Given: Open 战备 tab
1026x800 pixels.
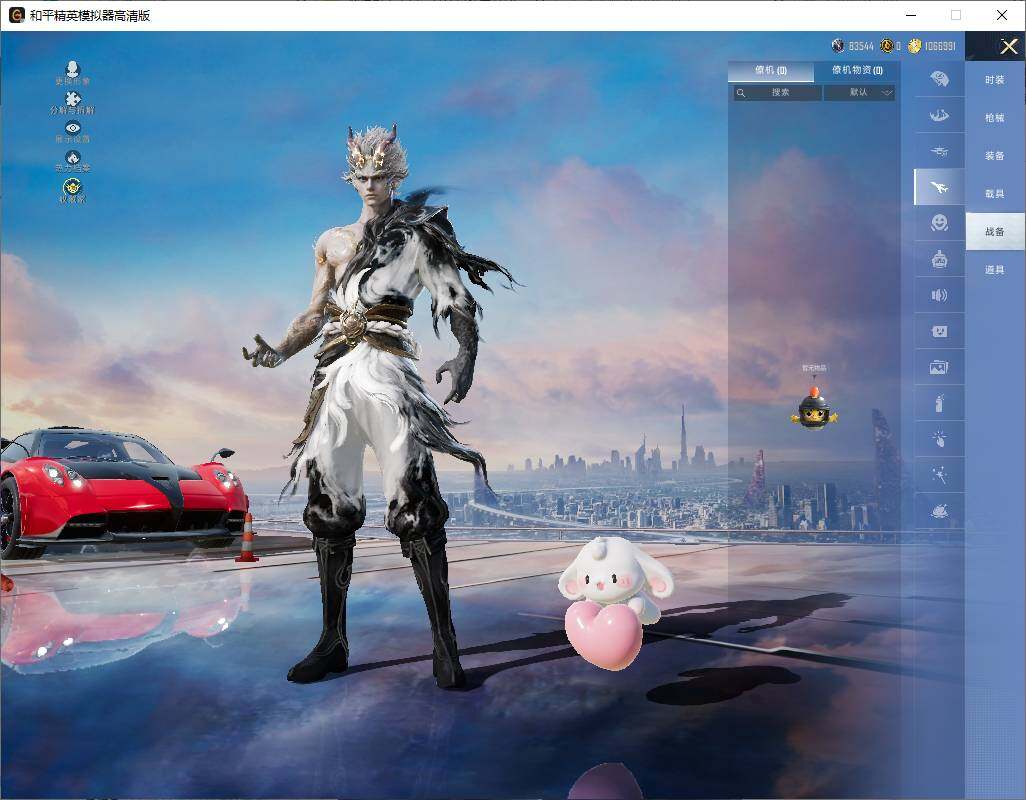Looking at the screenshot, I should tap(995, 232).
